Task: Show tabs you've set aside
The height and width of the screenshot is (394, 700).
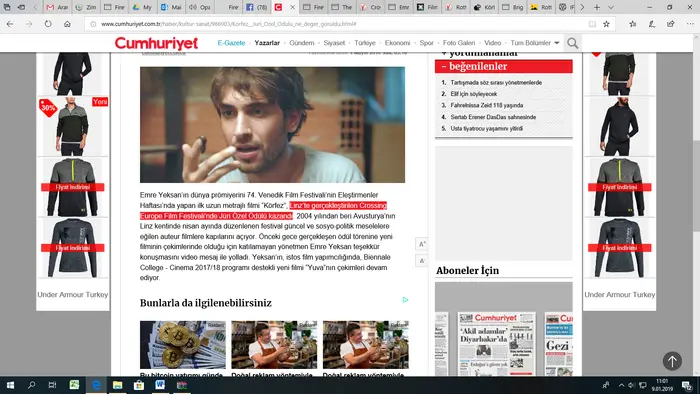Action: point(7,7)
